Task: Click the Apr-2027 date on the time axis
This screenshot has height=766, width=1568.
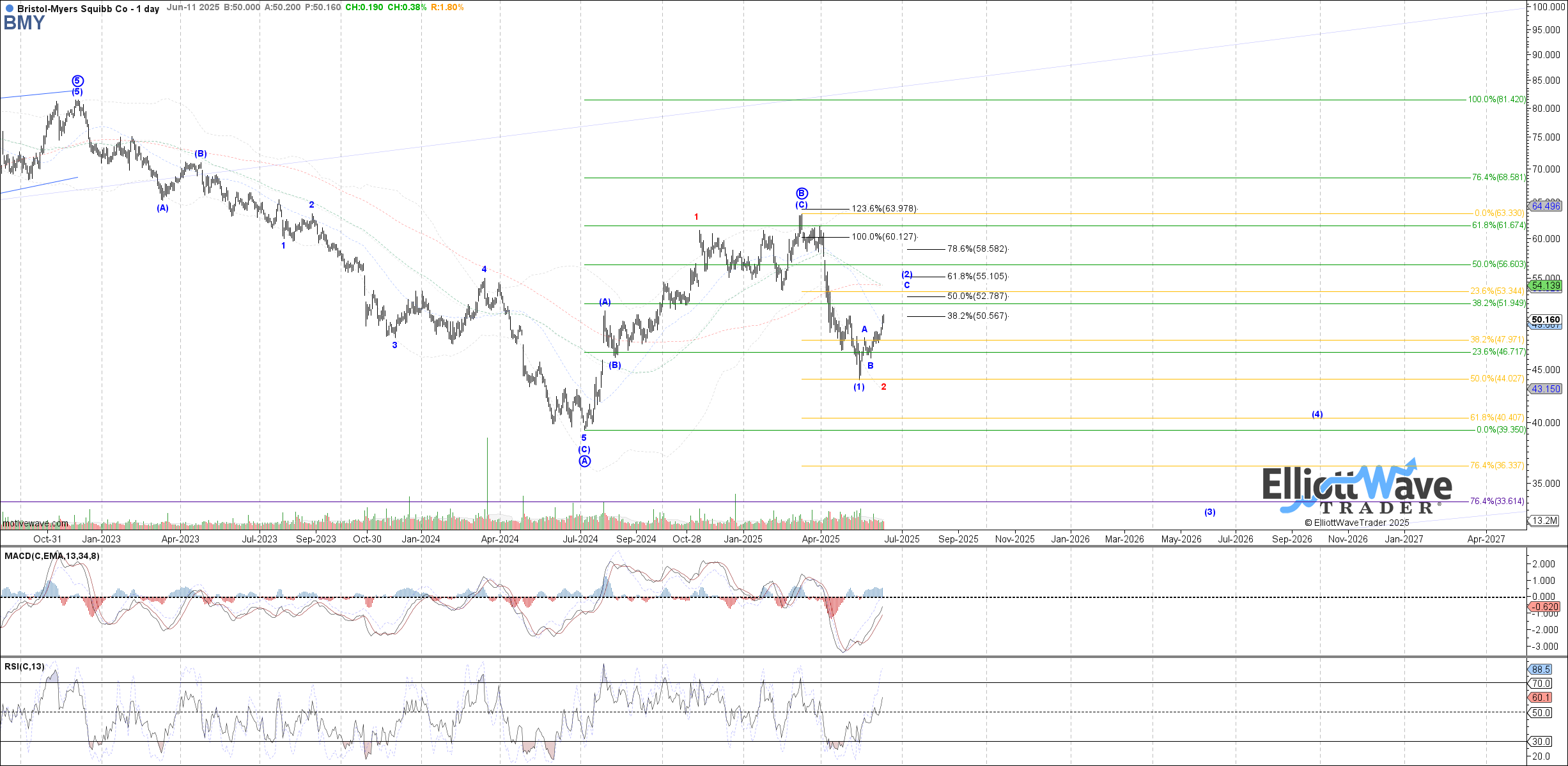Action: (1486, 539)
